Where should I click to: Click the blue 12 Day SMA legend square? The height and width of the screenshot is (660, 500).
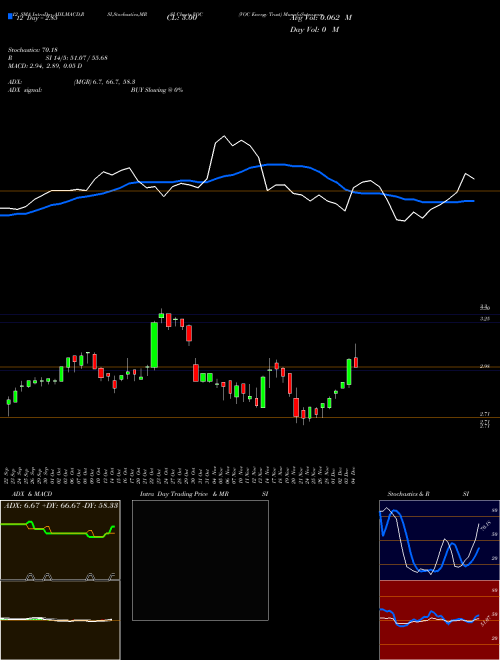11,17
